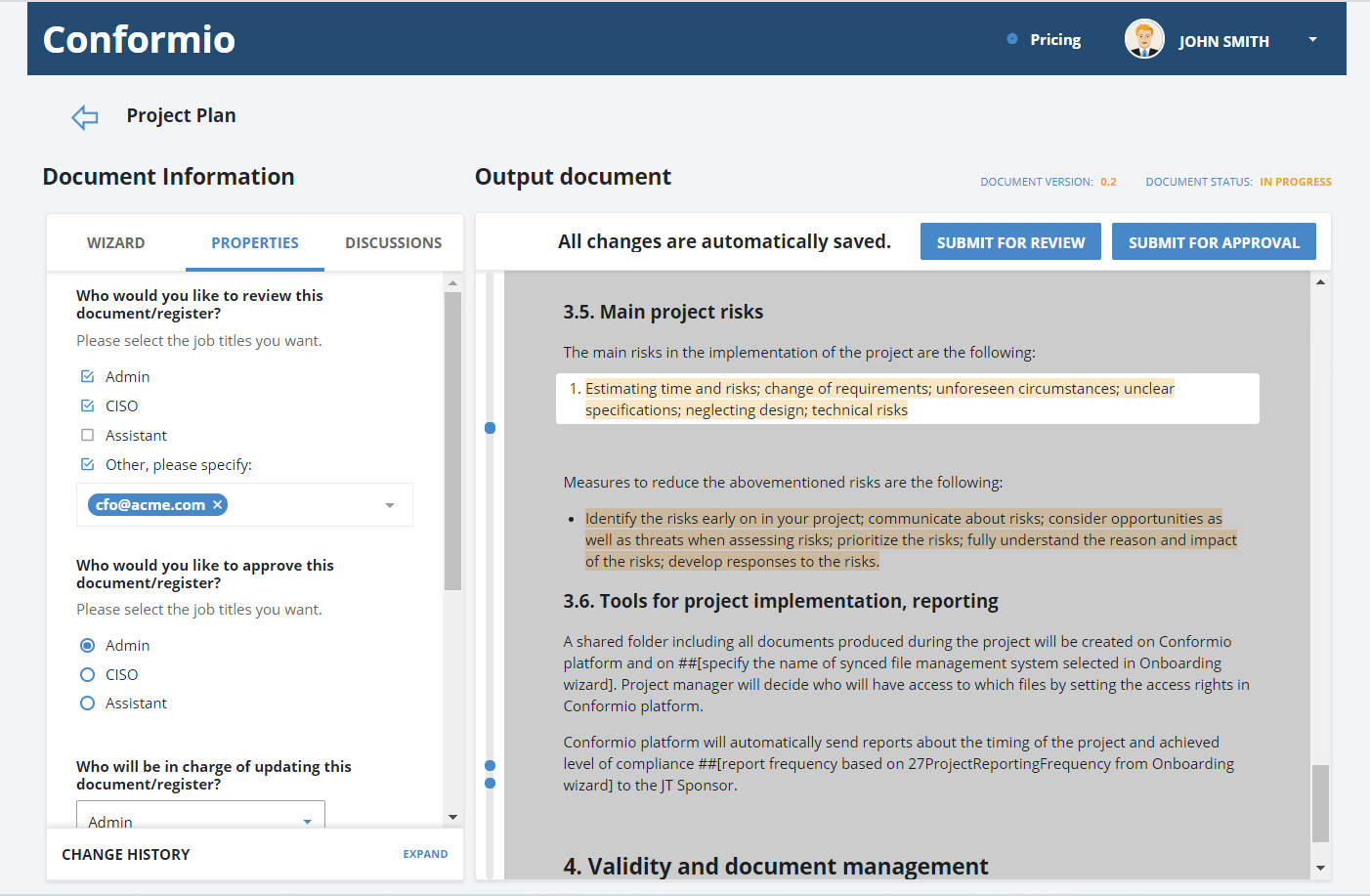Click the 'Output document' heading
Viewport: 1370px width, 896px height.
click(573, 177)
